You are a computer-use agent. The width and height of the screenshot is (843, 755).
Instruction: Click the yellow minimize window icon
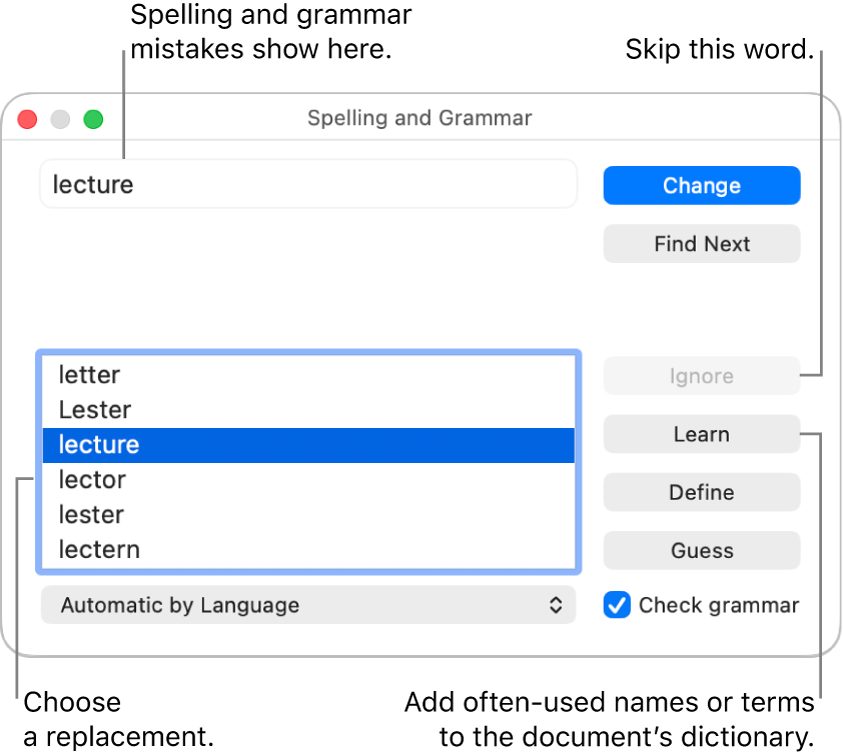coord(59,118)
